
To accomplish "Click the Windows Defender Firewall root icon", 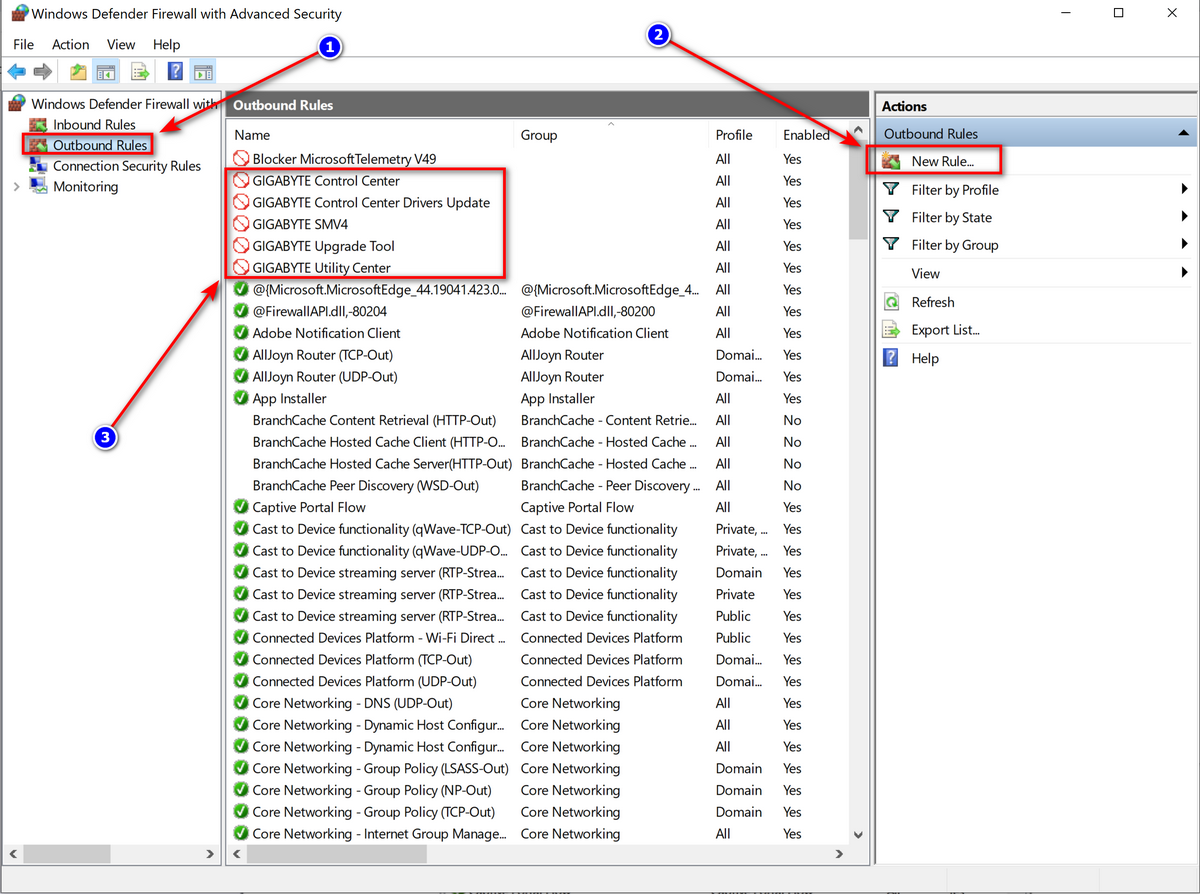I will [x=19, y=104].
